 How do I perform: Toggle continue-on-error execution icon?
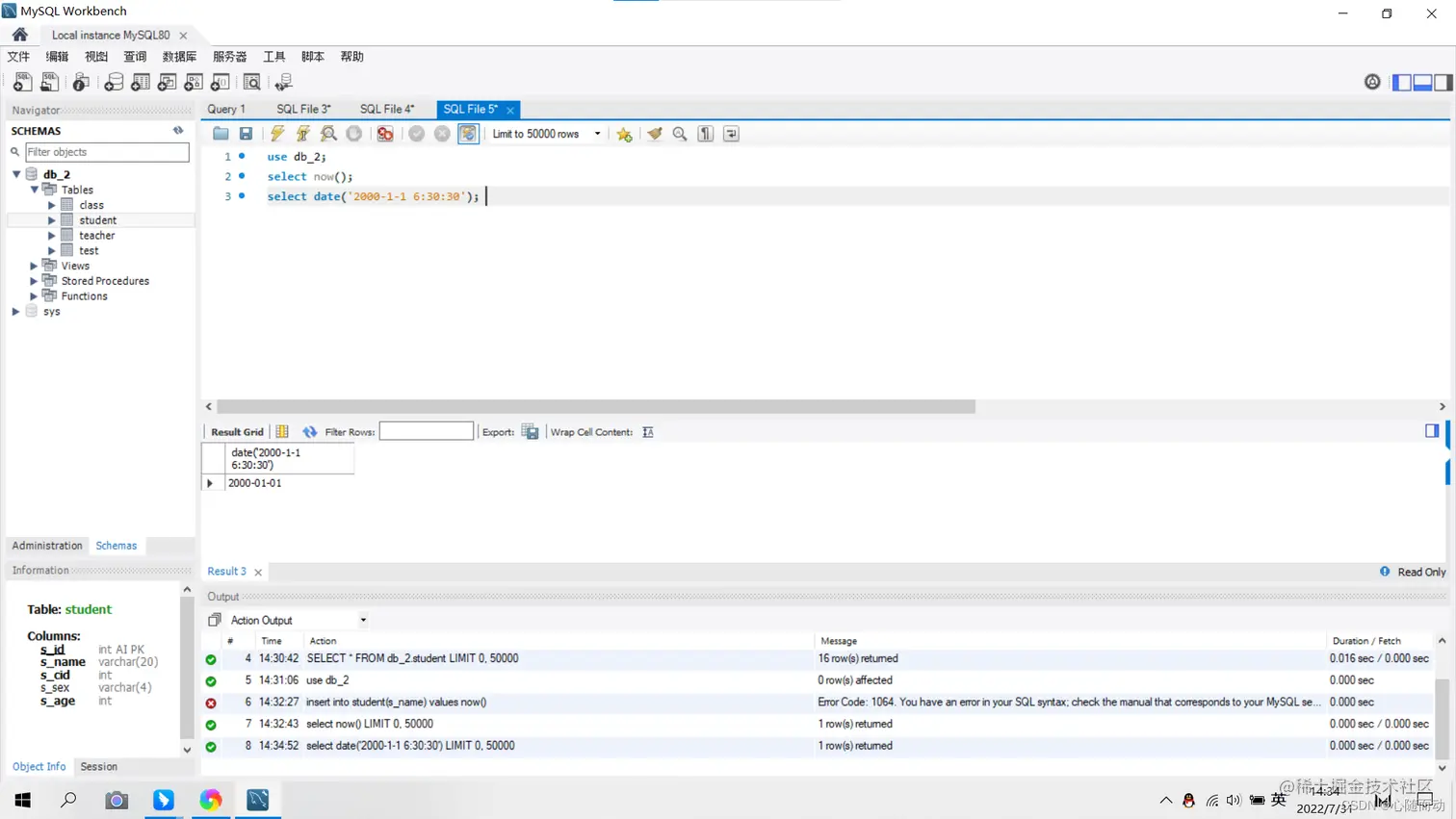click(385, 134)
